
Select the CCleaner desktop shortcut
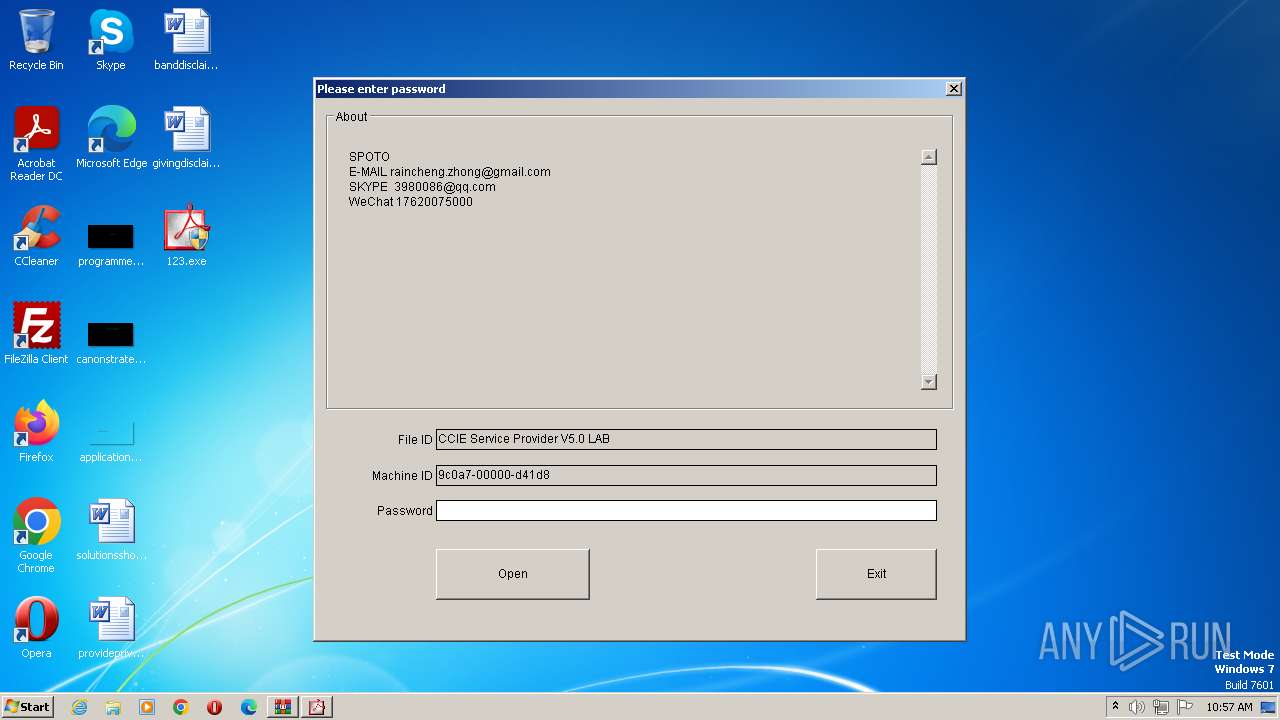click(x=36, y=236)
